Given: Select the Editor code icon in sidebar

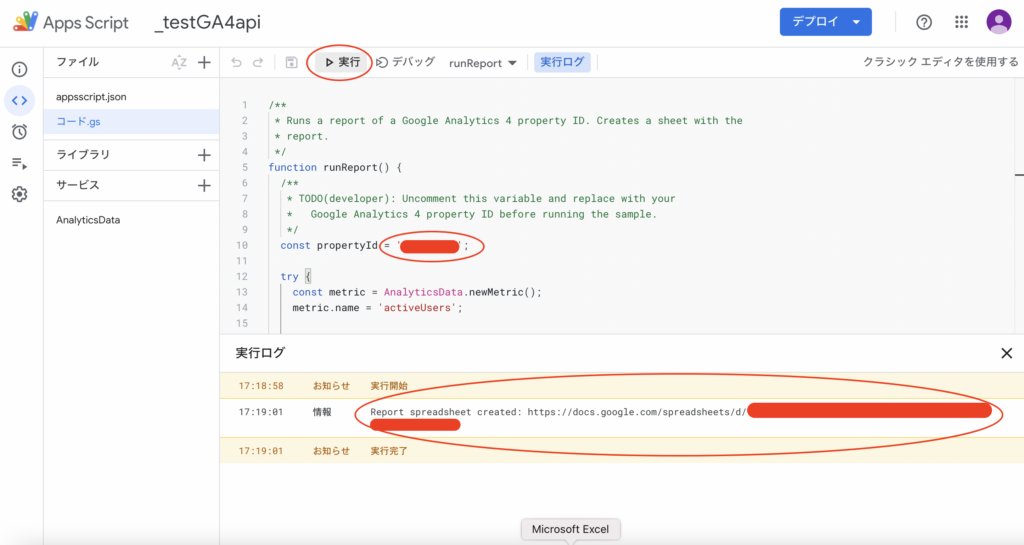Looking at the screenshot, I should tap(19, 100).
